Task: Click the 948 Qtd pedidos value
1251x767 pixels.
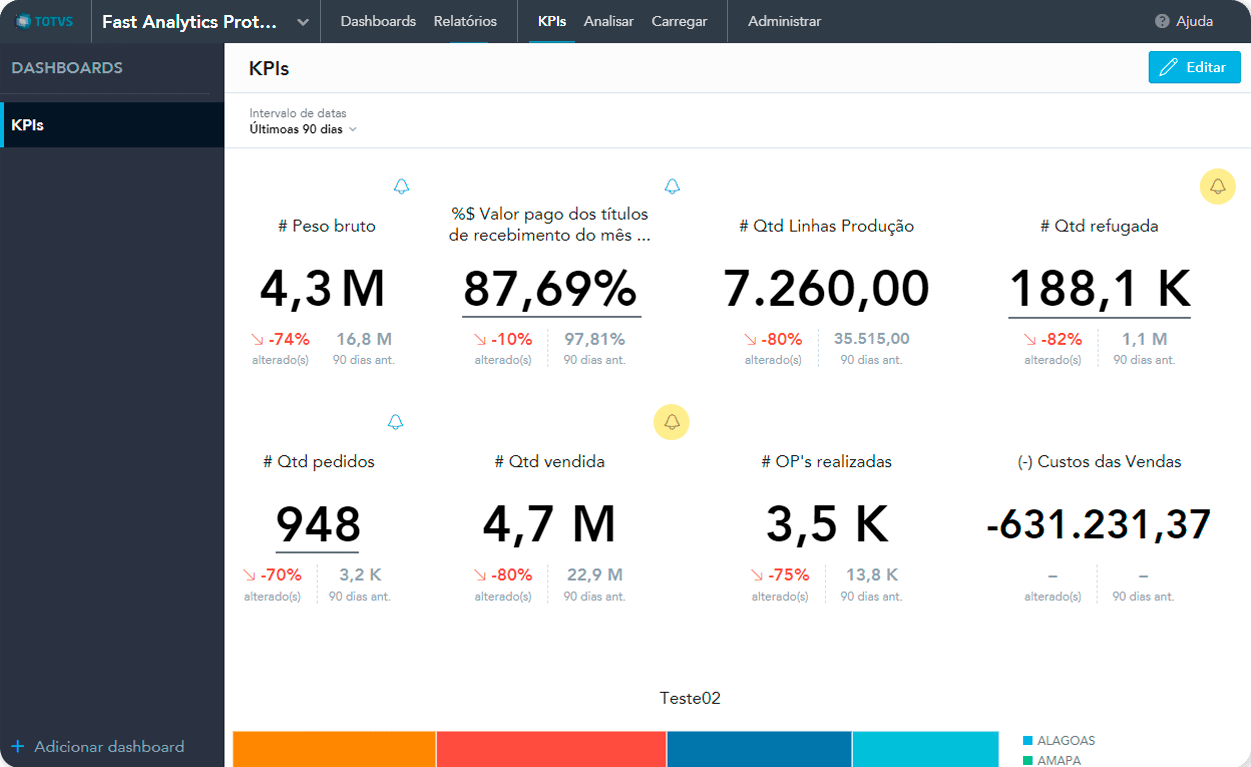Action: [317, 525]
